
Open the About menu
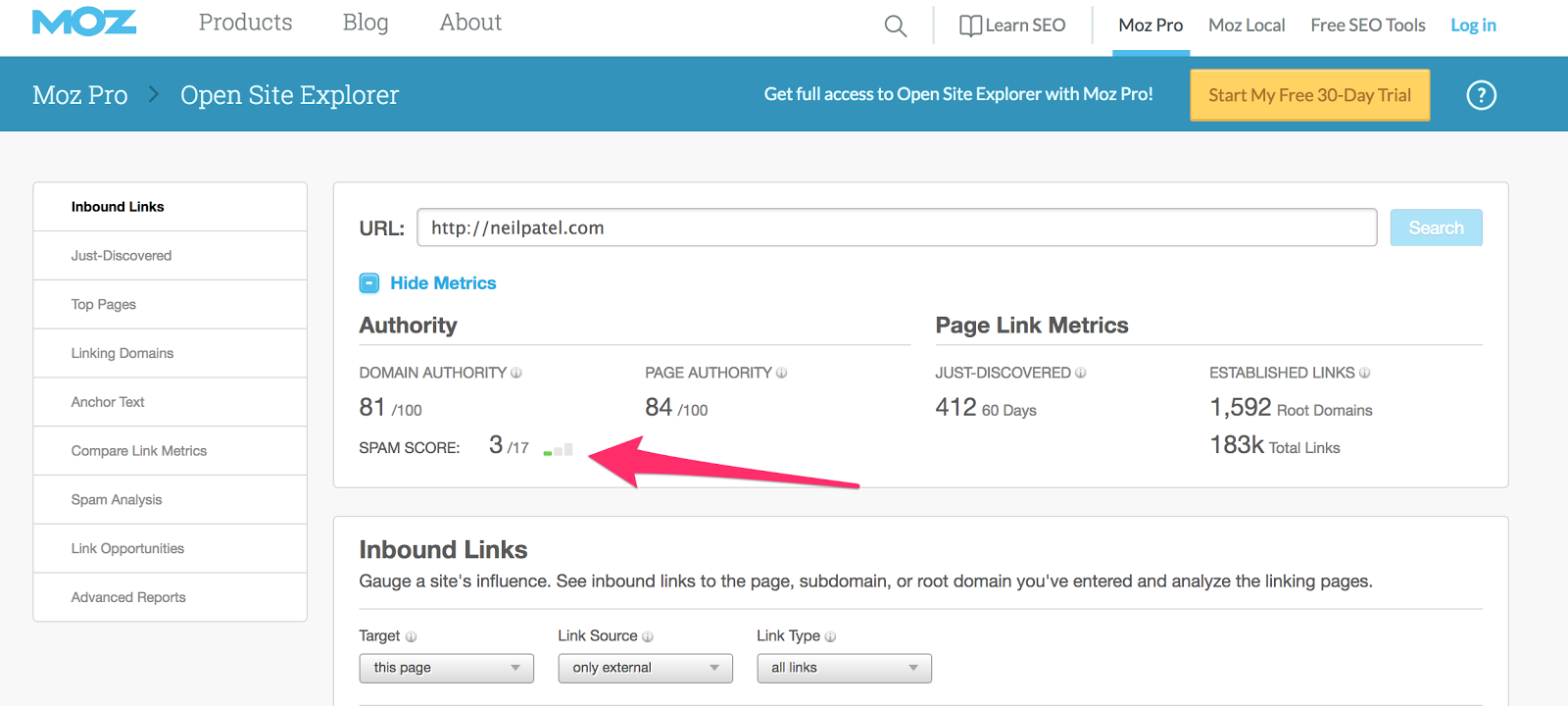click(470, 23)
